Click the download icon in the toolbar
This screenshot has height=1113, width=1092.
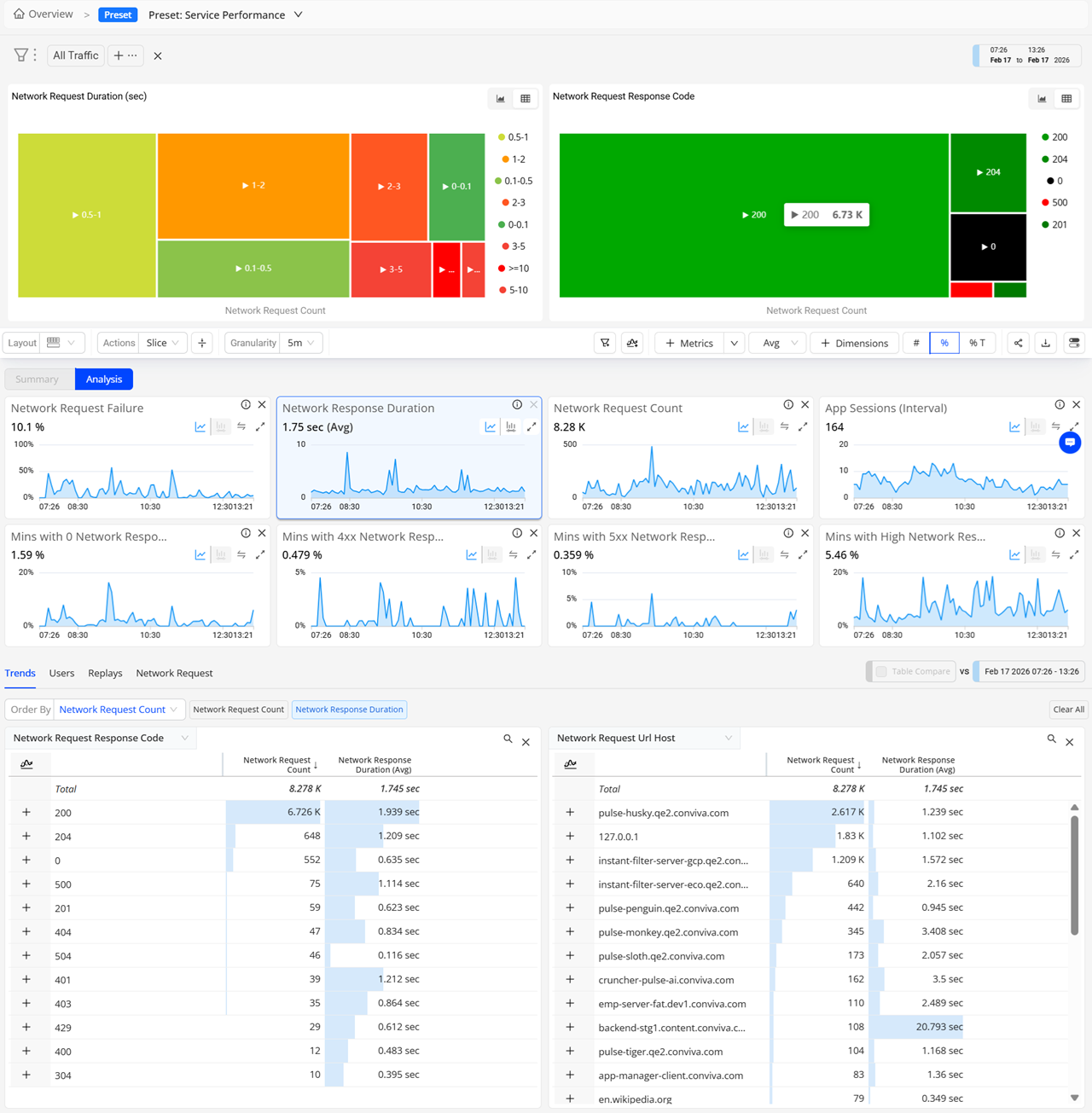click(x=1046, y=343)
